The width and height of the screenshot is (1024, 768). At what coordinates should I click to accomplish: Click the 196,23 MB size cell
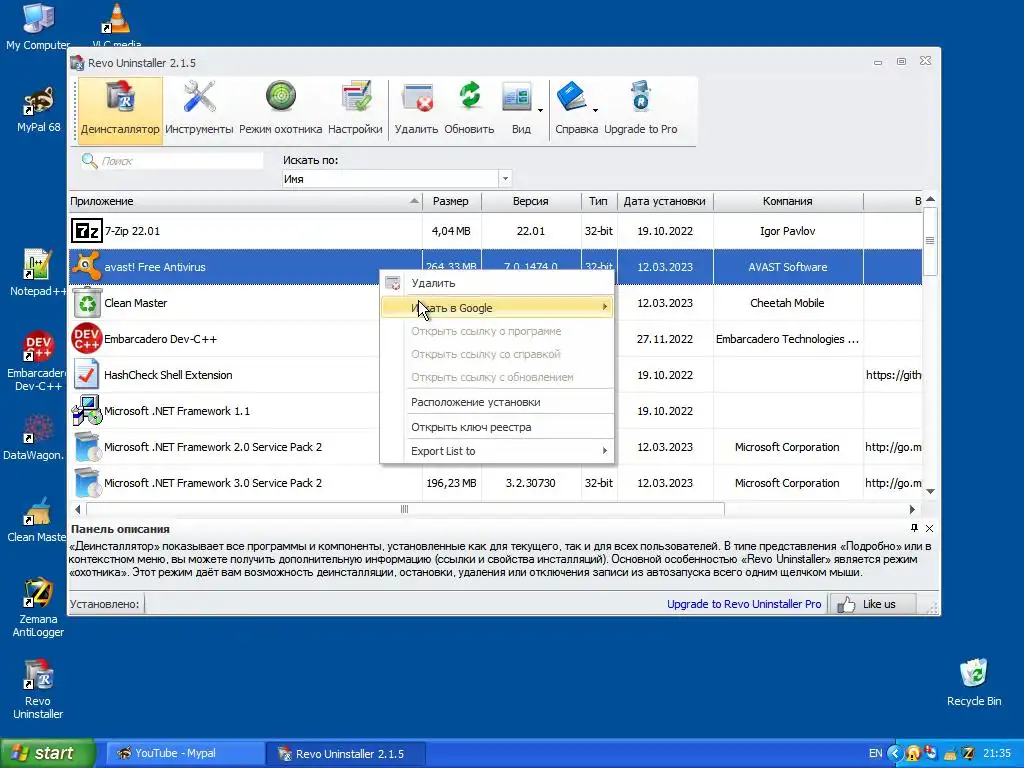[451, 483]
